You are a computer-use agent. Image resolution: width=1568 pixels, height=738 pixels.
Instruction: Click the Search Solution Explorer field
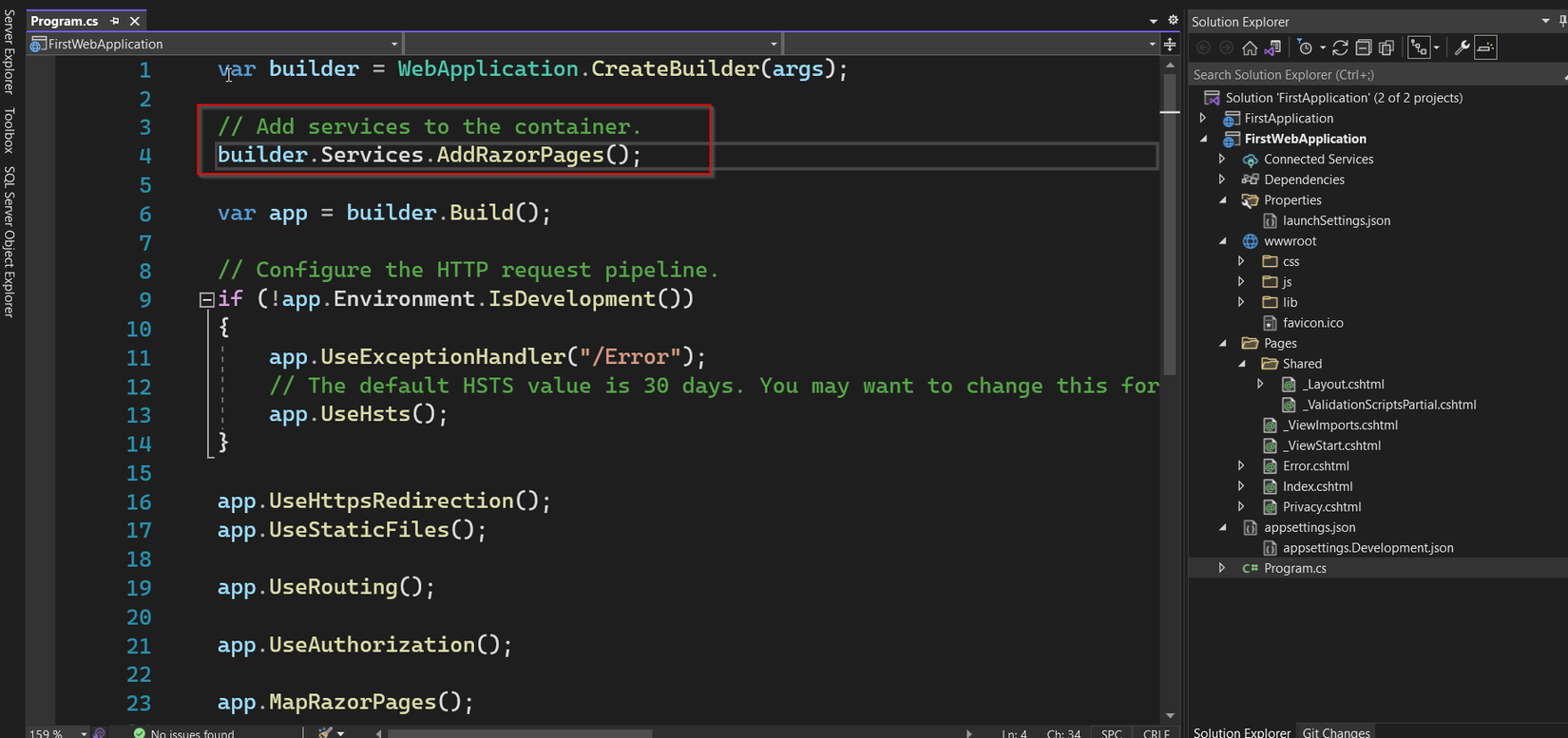(x=1376, y=75)
